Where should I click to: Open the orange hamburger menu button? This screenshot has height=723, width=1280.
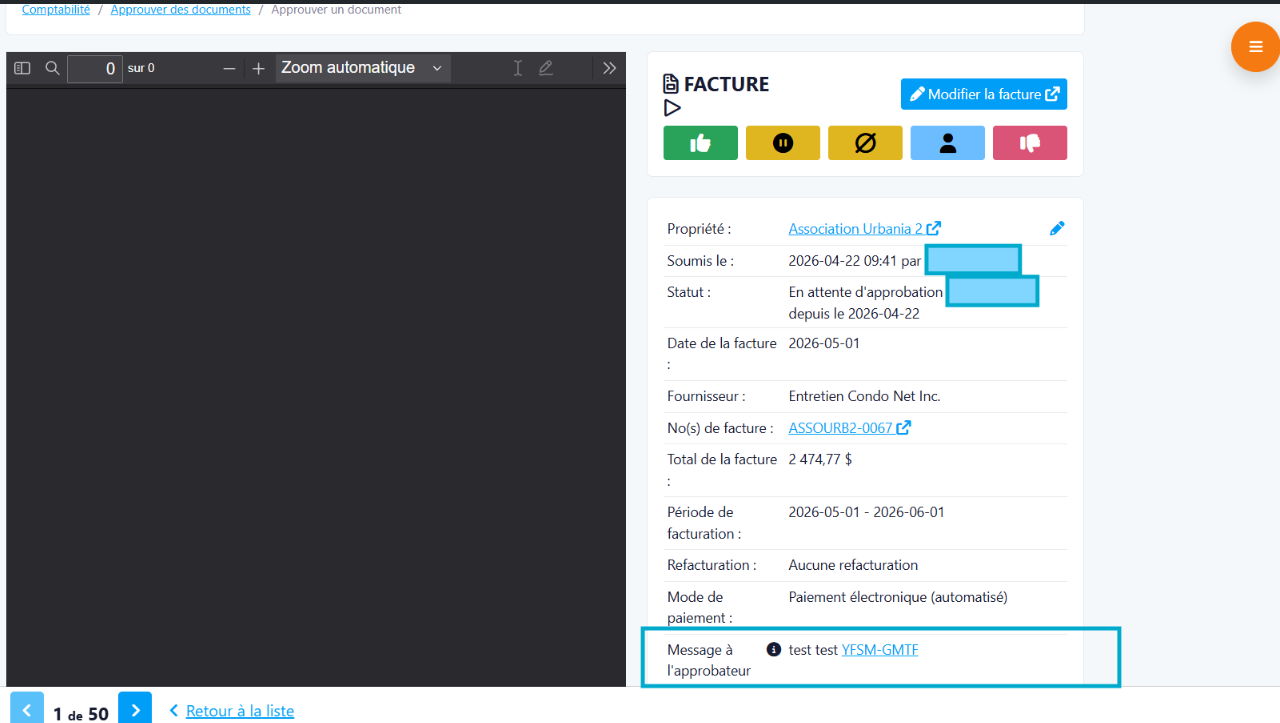pos(1255,47)
